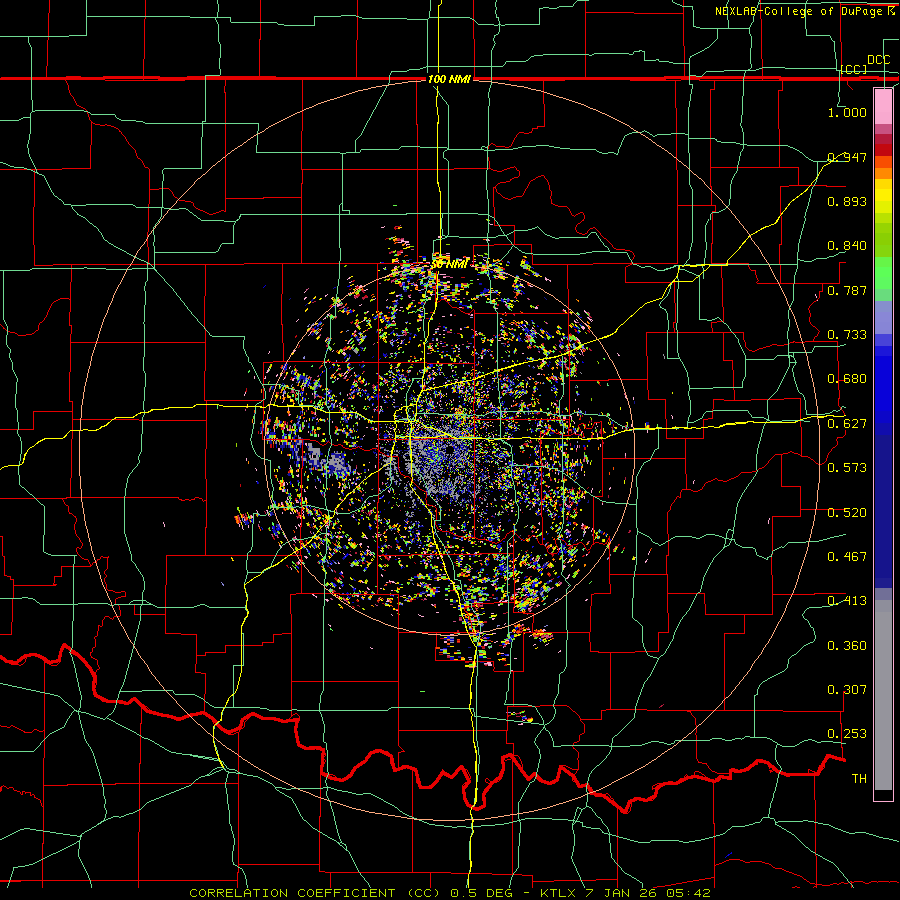Click the 0.520 scale value
Viewport: 900px width, 900px height.
pyautogui.click(x=847, y=513)
